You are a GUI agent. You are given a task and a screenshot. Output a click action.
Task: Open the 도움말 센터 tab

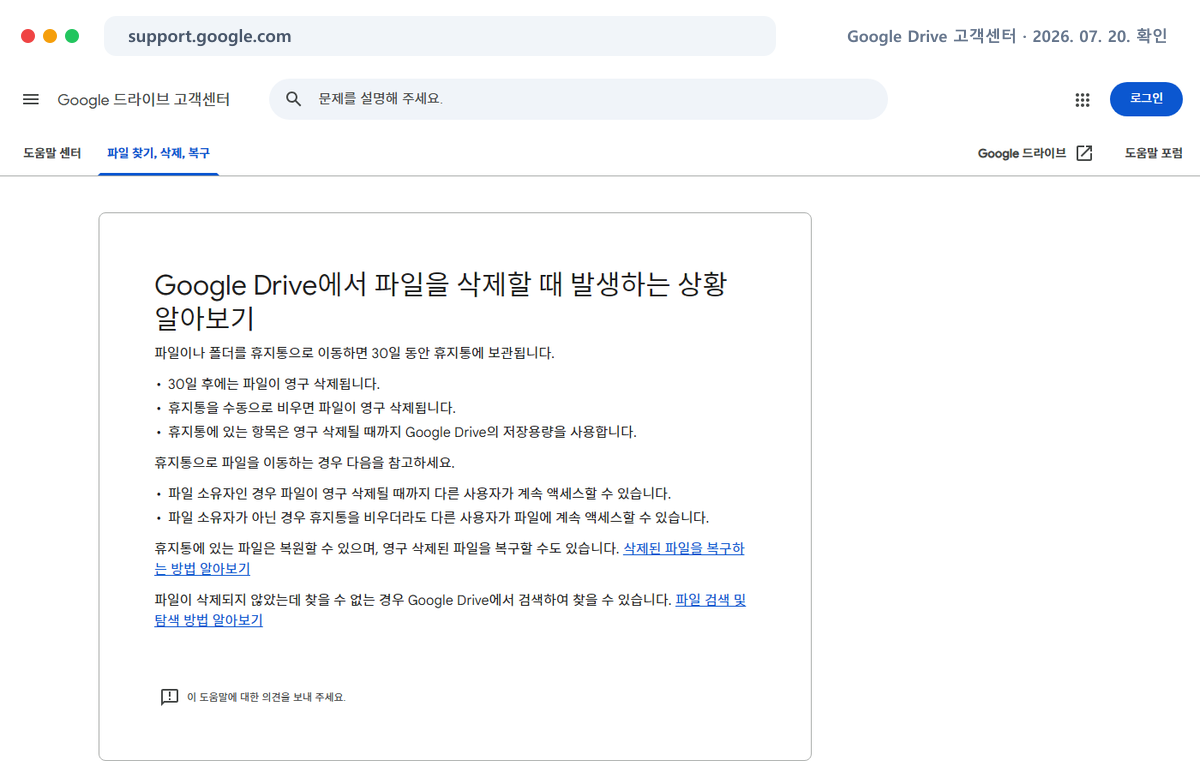click(x=52, y=153)
